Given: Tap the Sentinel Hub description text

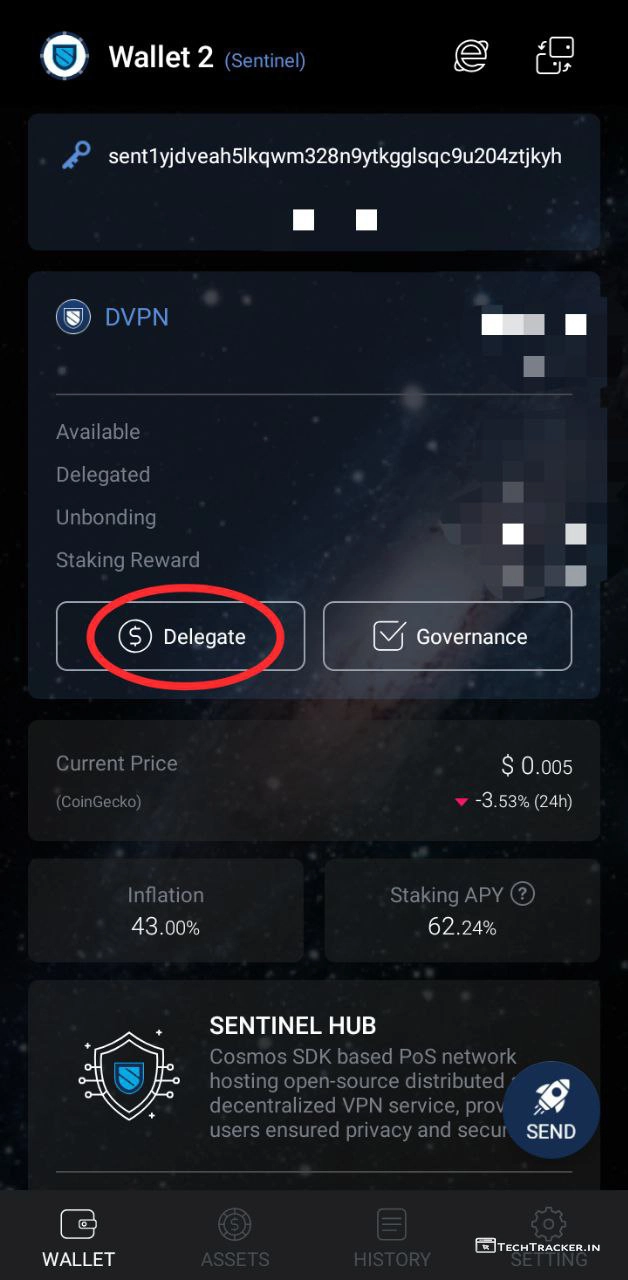Looking at the screenshot, I should [360, 1093].
